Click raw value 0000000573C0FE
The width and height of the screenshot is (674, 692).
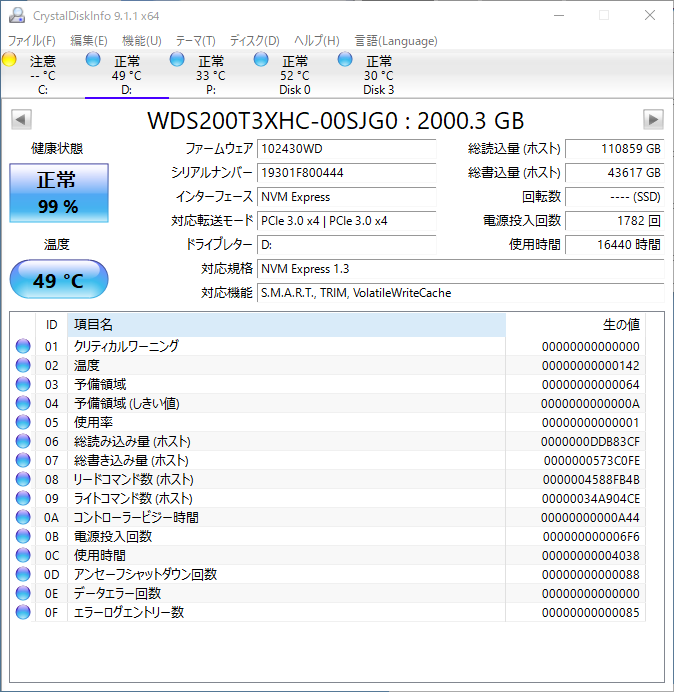click(591, 460)
